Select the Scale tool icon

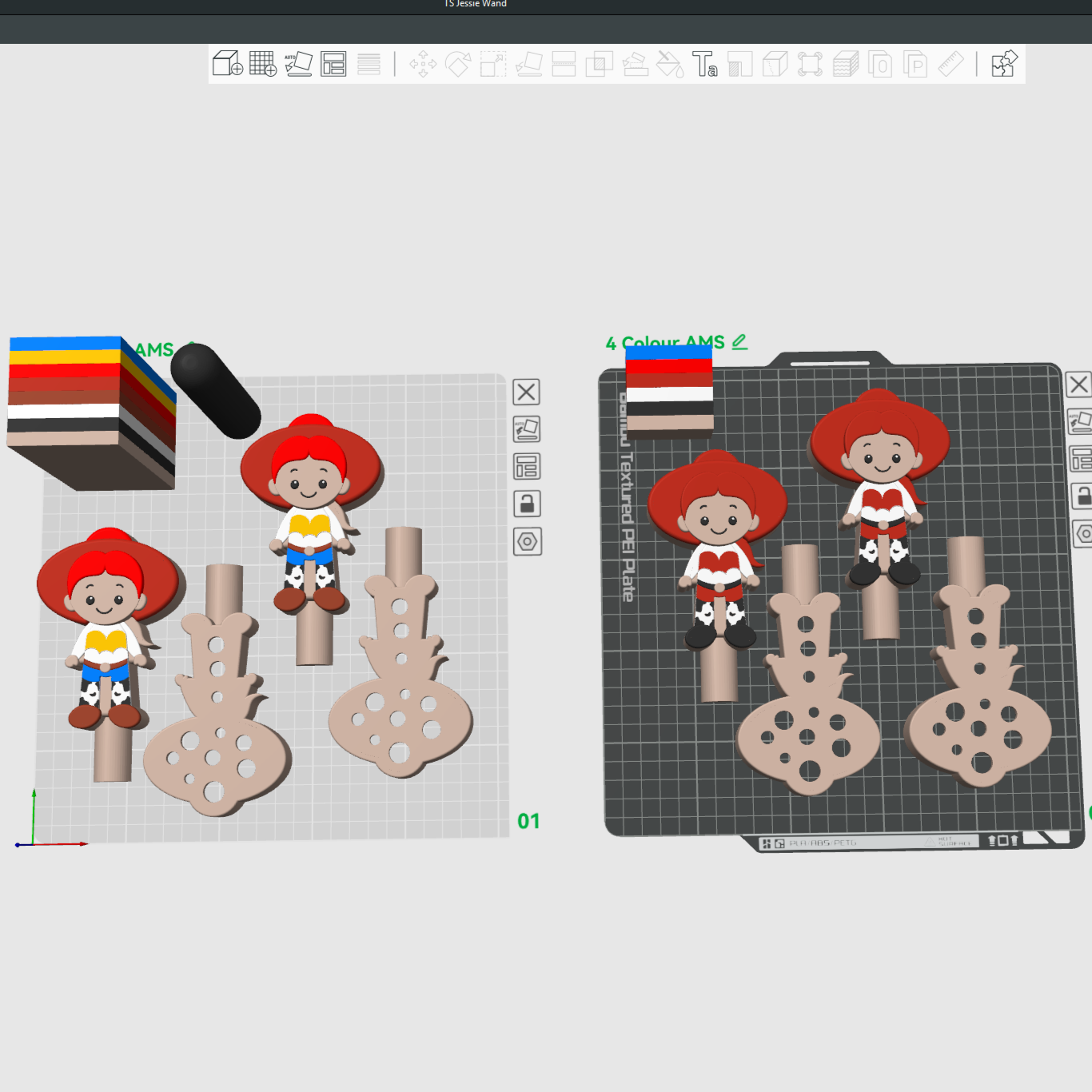tap(493, 63)
